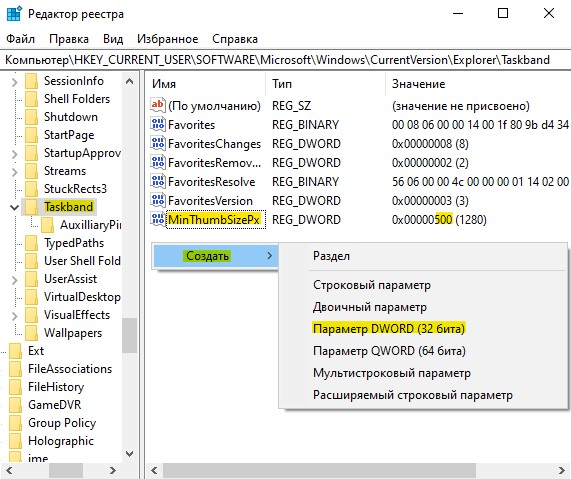This screenshot has height=479, width=571.
Task: Choose Мультистроковый параметр from the submenu
Action: tap(392, 373)
